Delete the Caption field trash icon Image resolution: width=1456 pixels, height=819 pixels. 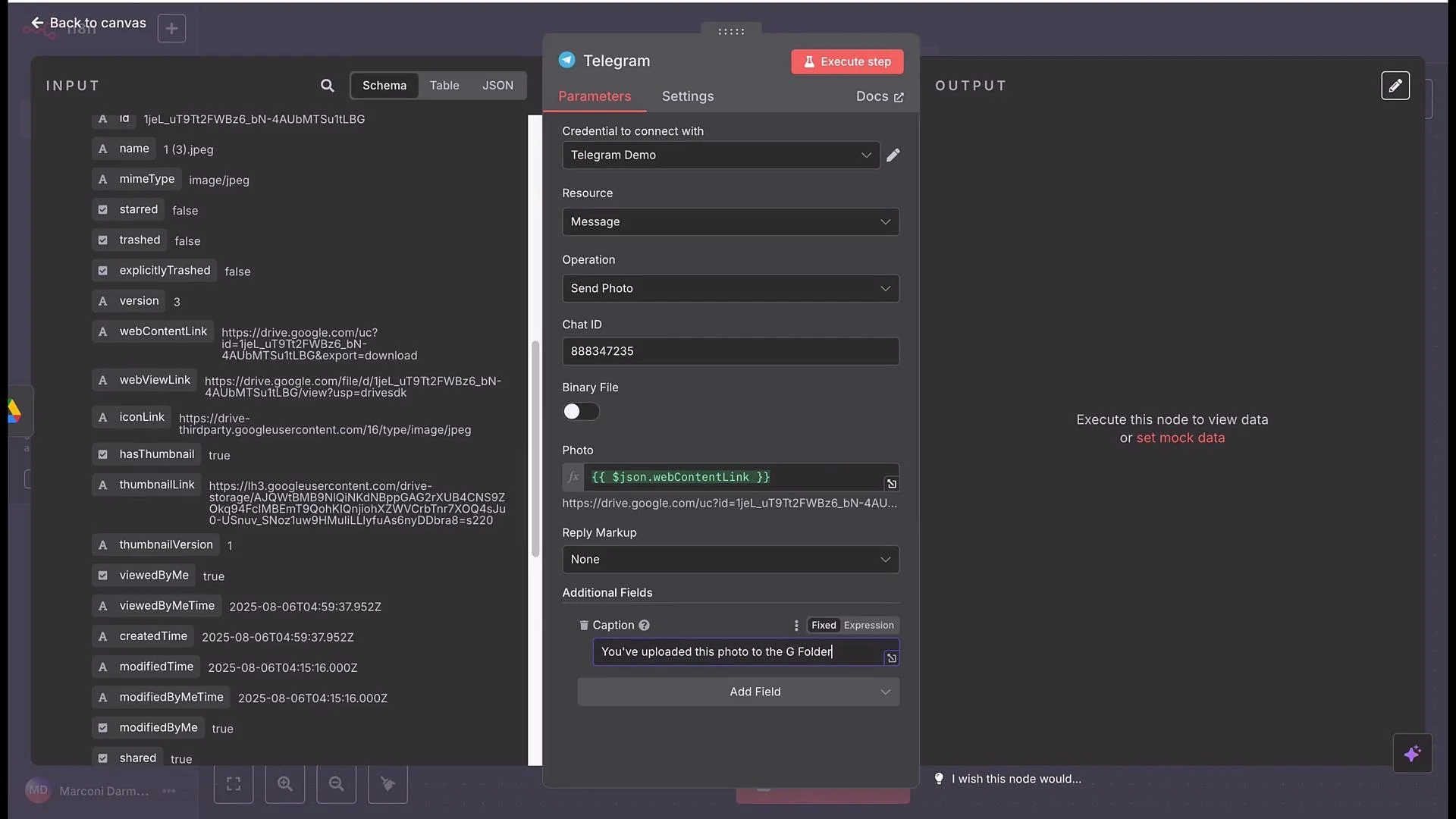(x=584, y=625)
